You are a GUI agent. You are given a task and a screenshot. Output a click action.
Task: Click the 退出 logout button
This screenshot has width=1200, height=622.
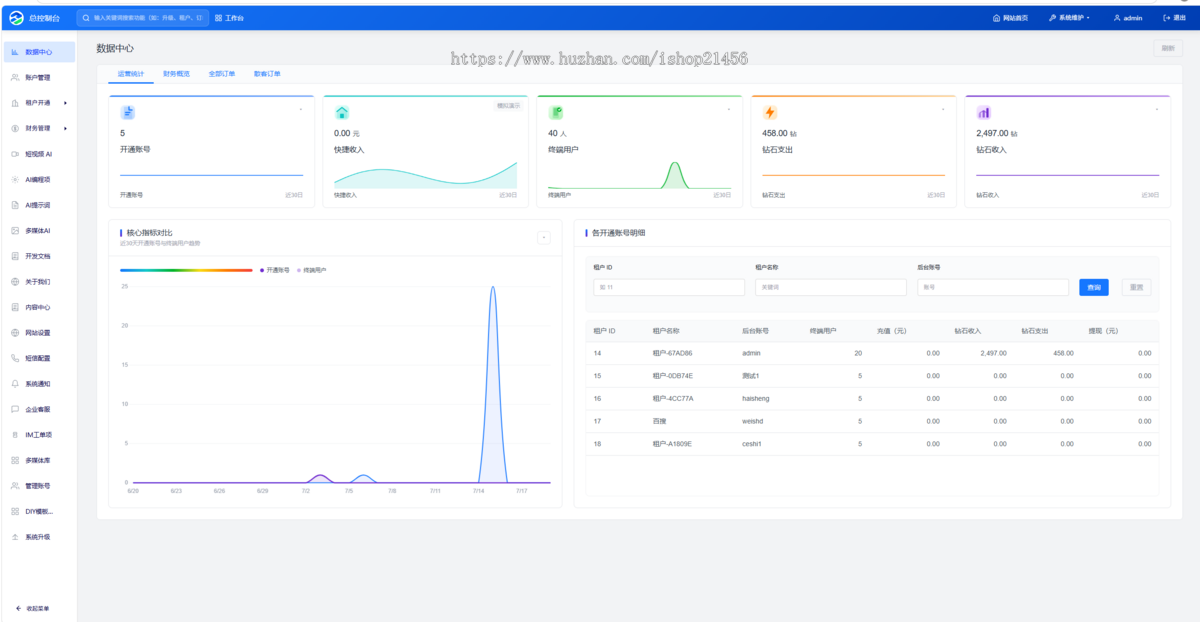(x=1175, y=18)
